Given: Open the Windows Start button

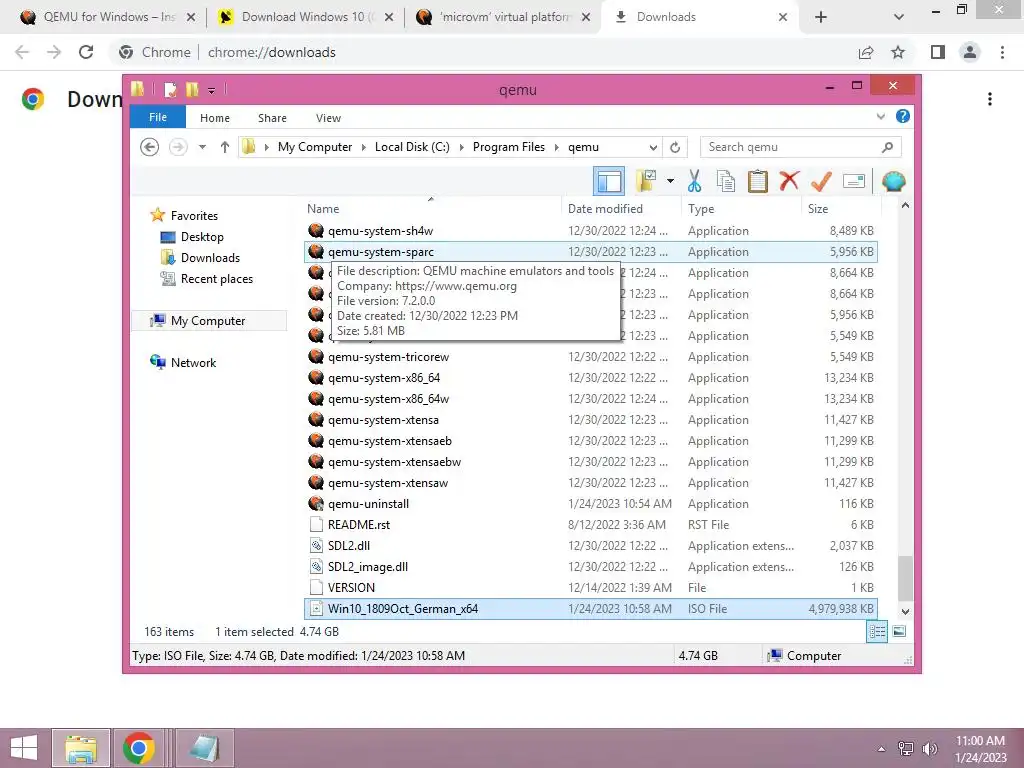Looking at the screenshot, I should [24, 748].
